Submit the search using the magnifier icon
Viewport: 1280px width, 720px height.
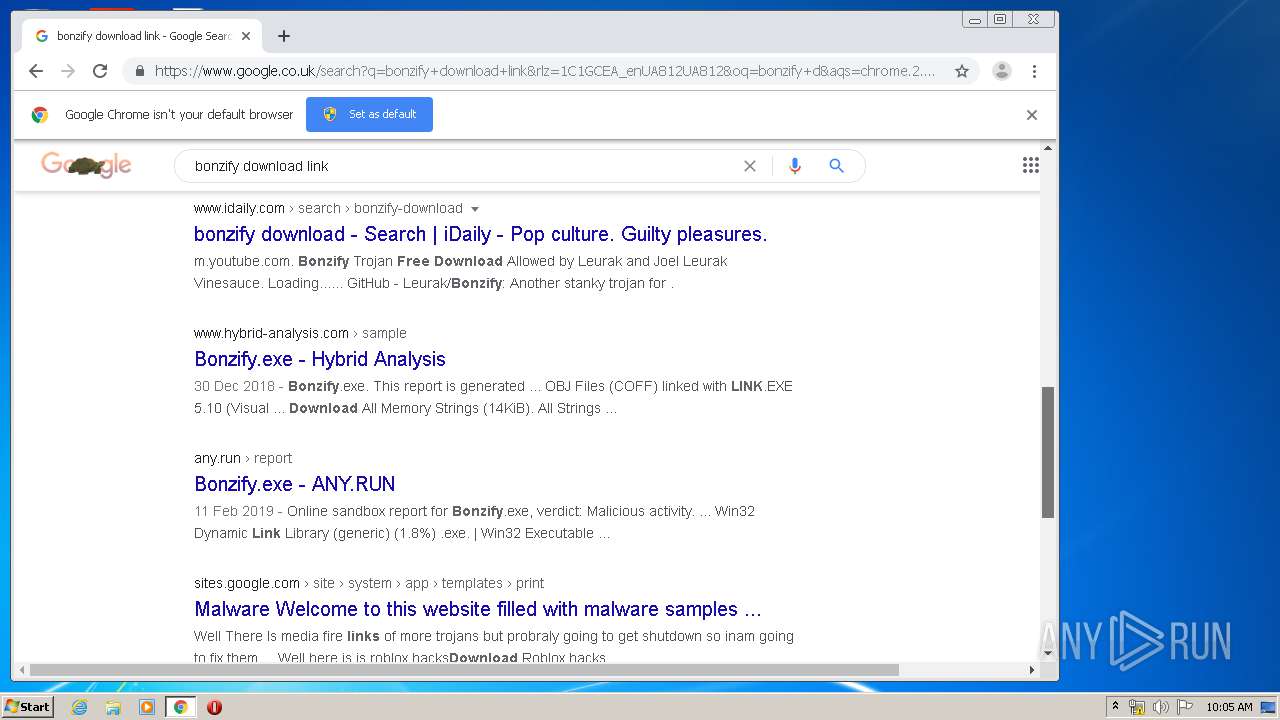(x=837, y=166)
